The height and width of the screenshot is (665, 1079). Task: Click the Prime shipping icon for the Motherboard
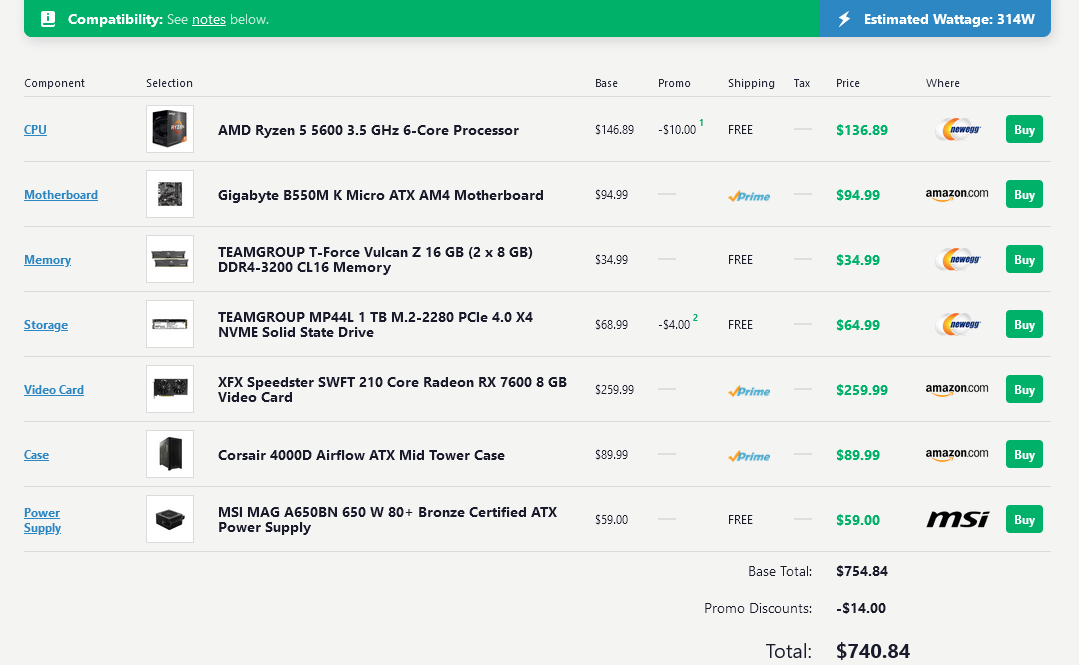pyautogui.click(x=749, y=196)
